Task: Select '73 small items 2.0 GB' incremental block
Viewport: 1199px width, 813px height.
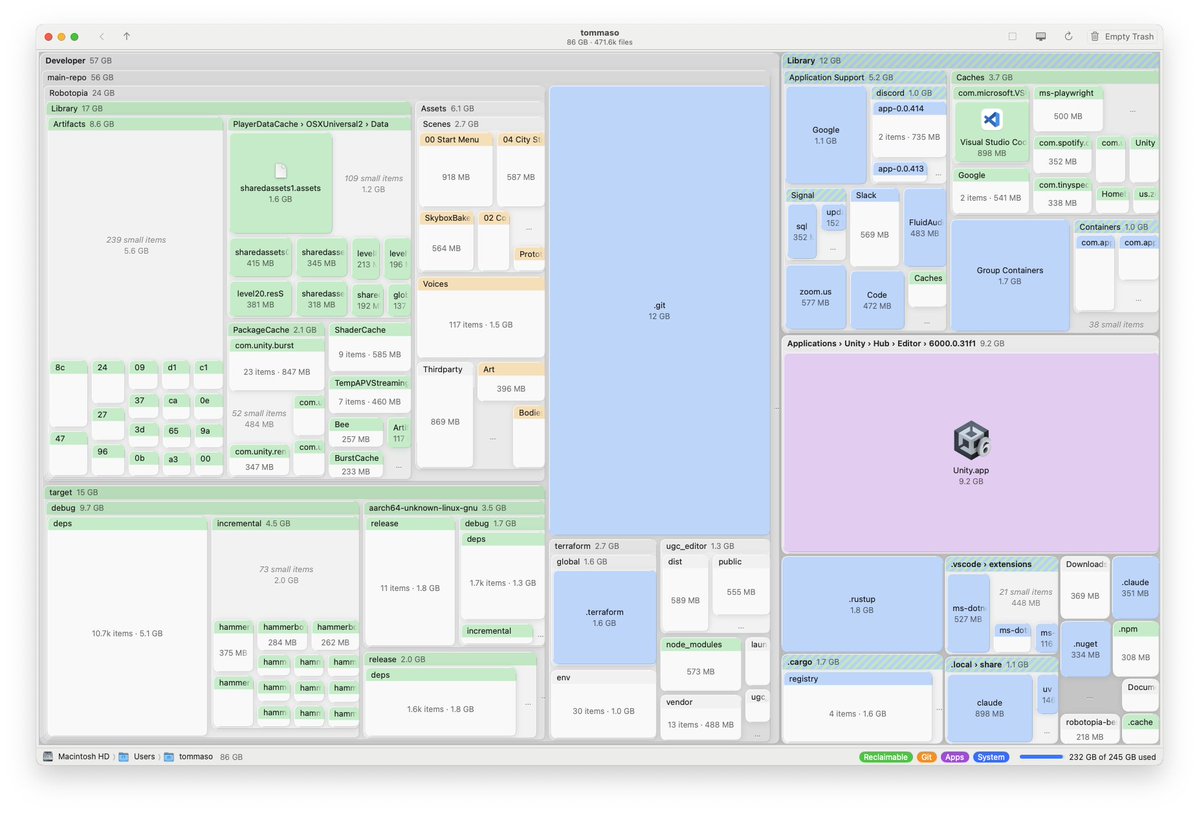Action: click(x=285, y=574)
